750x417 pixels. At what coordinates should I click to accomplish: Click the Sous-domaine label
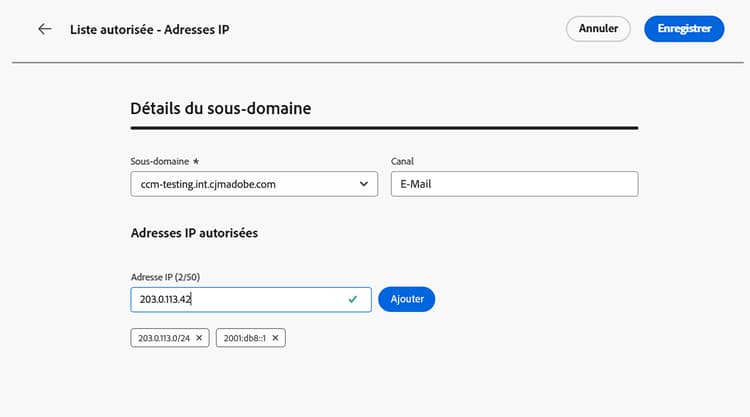[160, 161]
